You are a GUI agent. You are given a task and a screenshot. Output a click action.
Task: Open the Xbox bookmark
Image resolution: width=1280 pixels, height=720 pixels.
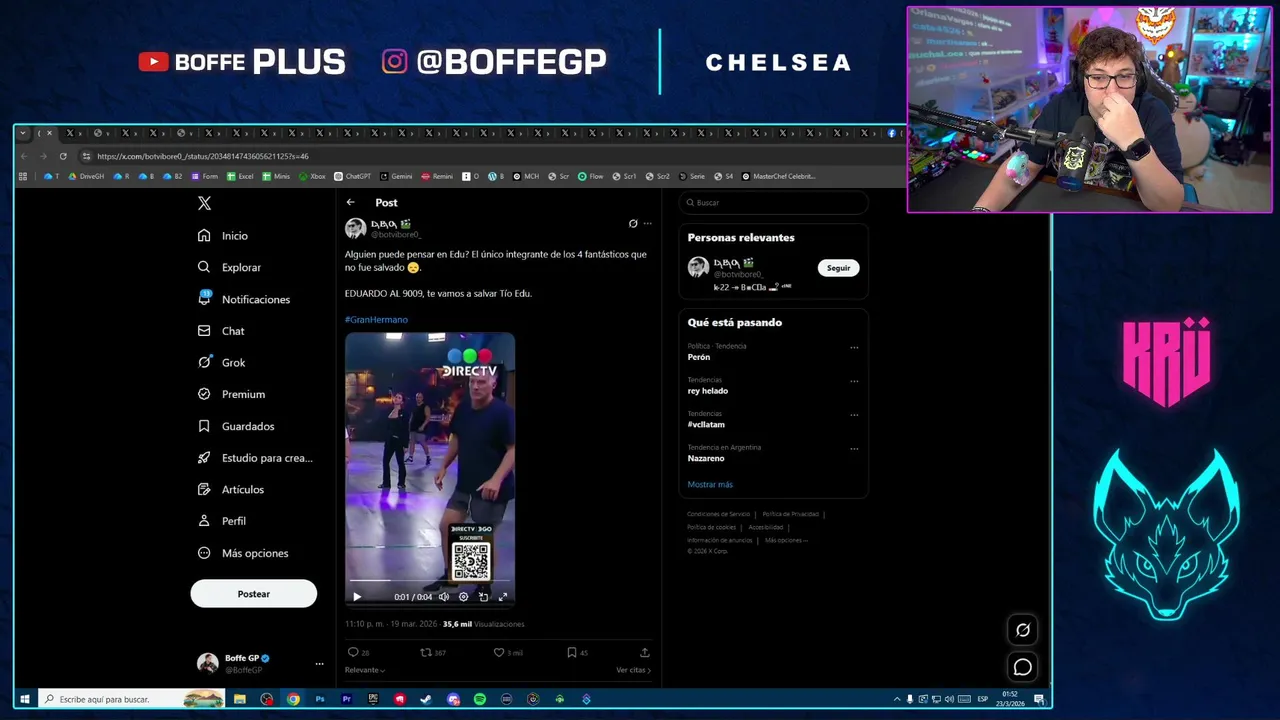pyautogui.click(x=311, y=176)
